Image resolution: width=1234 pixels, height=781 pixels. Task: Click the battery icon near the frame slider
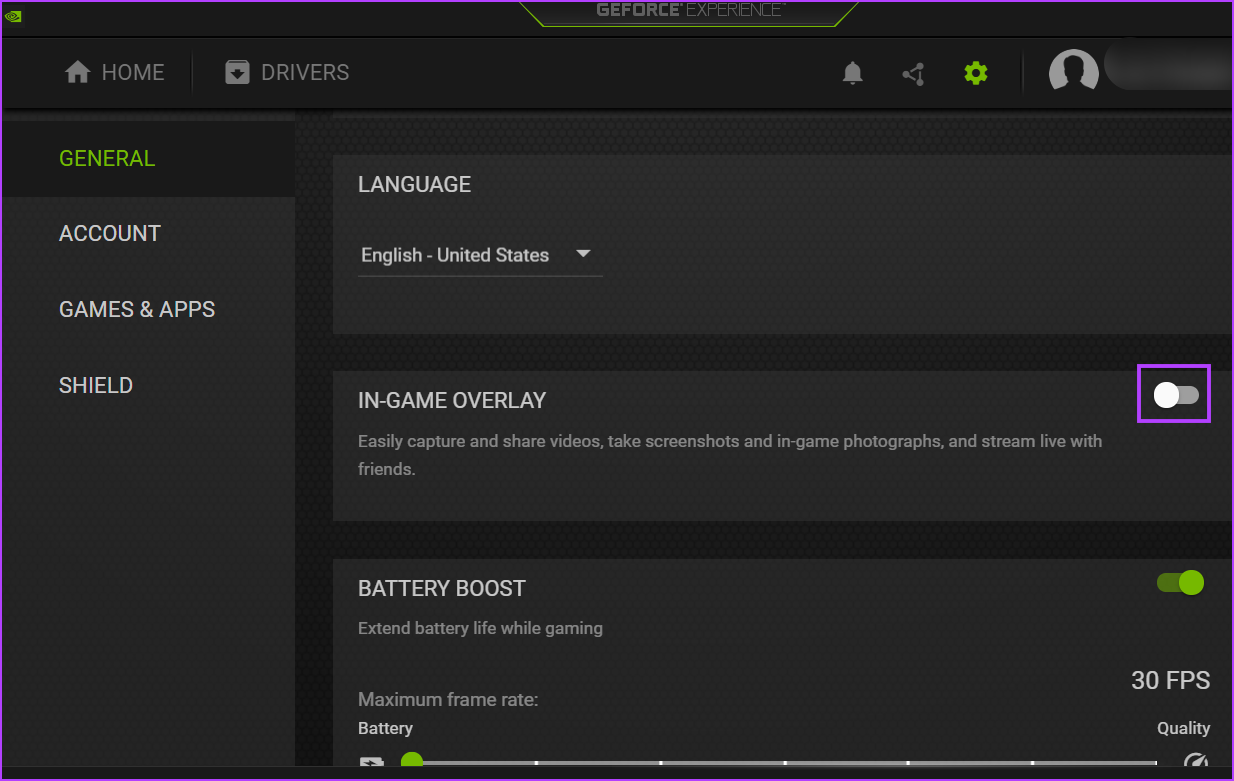click(371, 763)
